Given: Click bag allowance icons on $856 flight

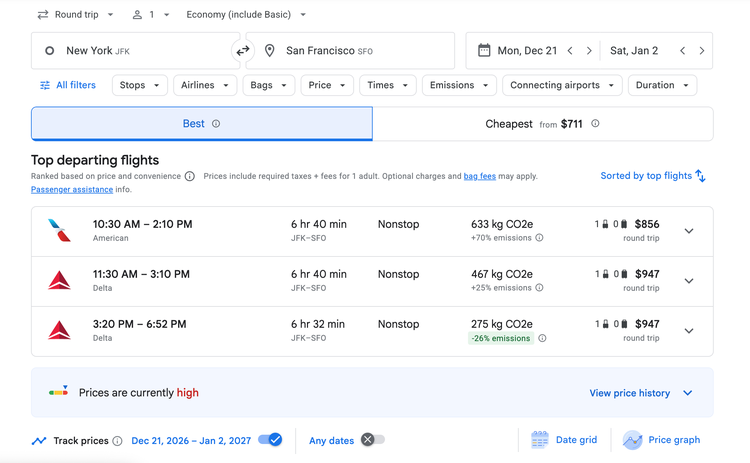Looking at the screenshot, I should pyautogui.click(x=611, y=224).
